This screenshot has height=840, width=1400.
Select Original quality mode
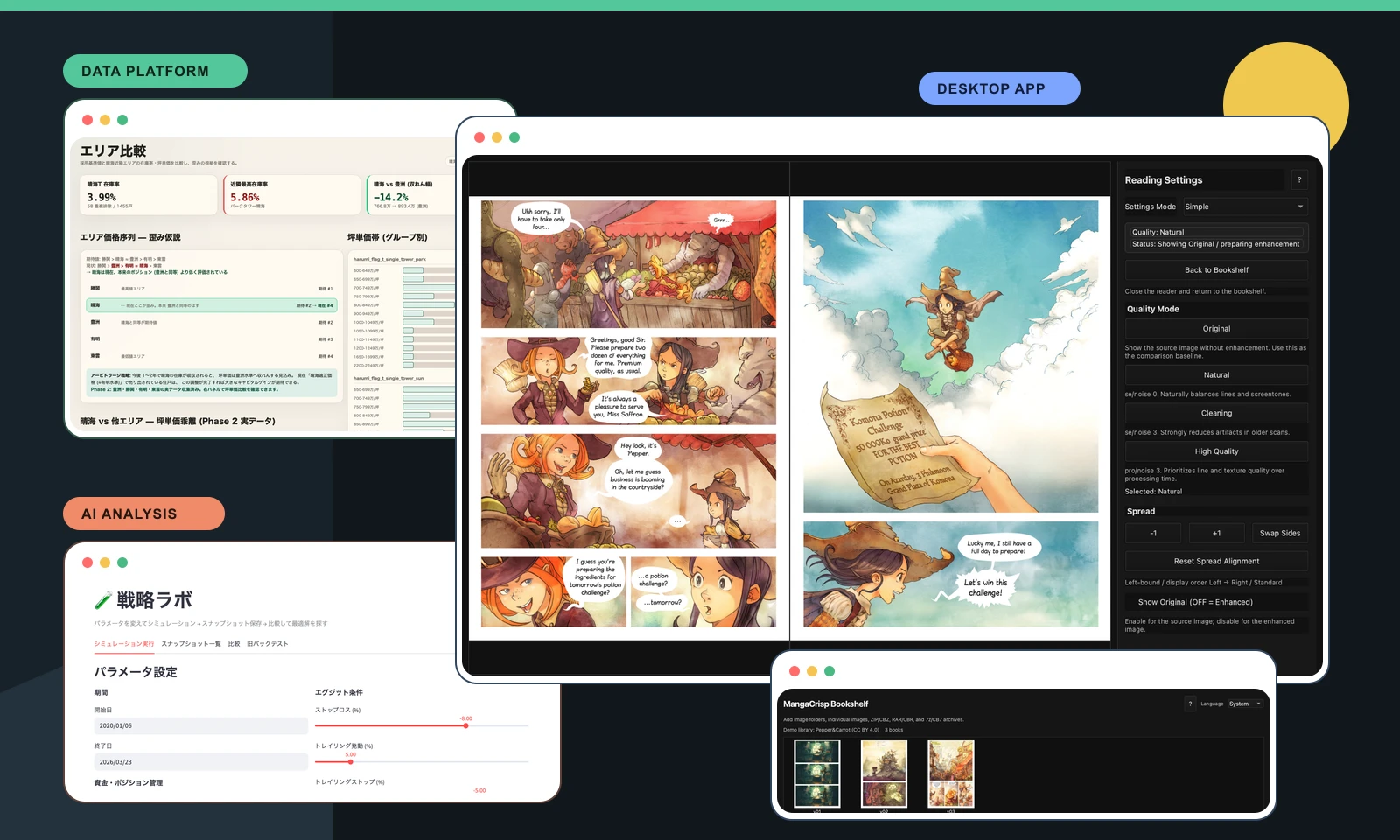[x=1216, y=328]
